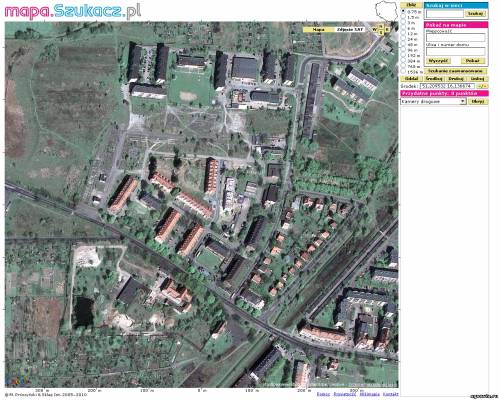
Task: Click the Pokaż button under address fields
Action: click(x=473, y=61)
